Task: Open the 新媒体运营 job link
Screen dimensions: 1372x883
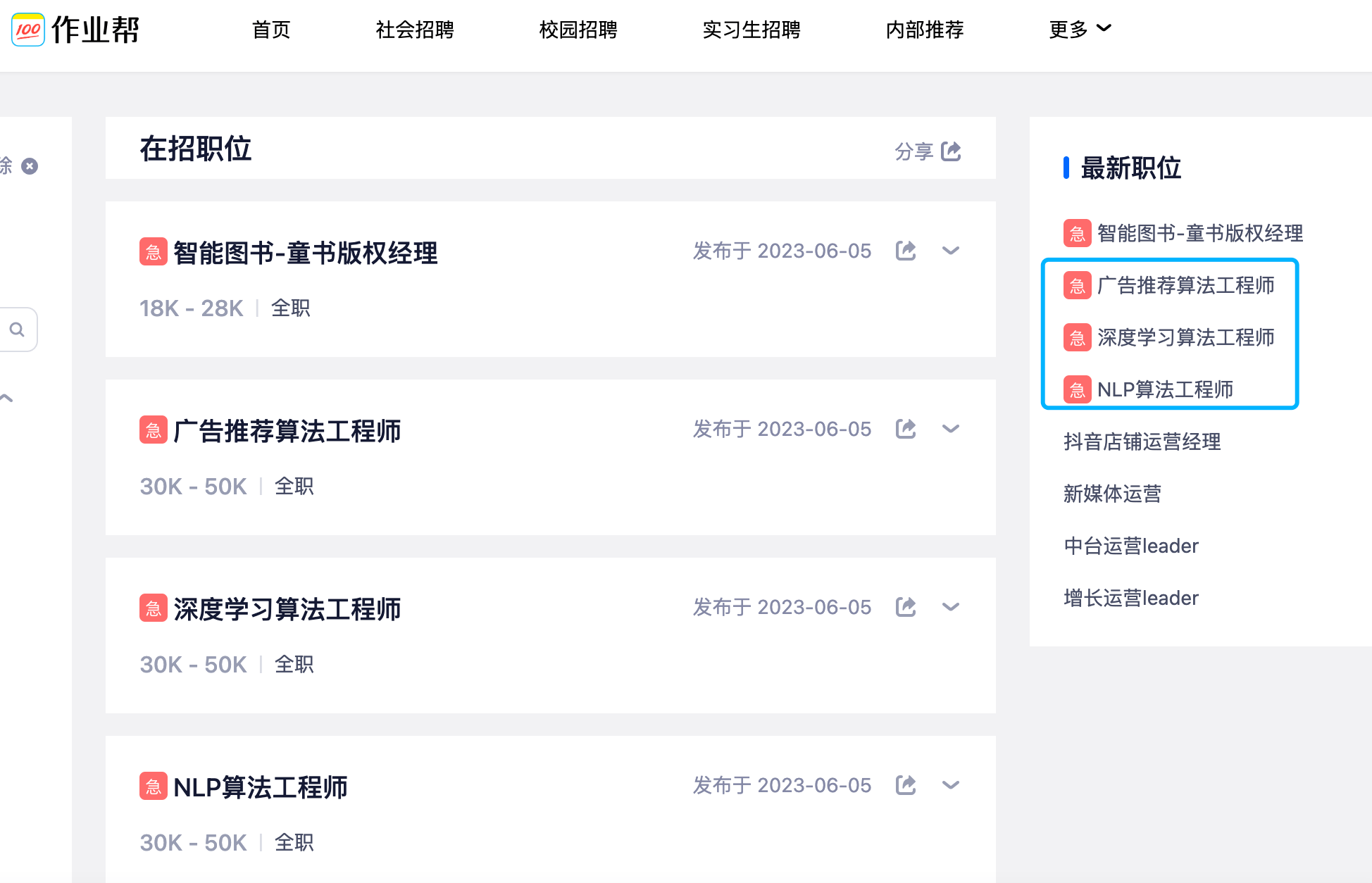Action: point(1113,494)
